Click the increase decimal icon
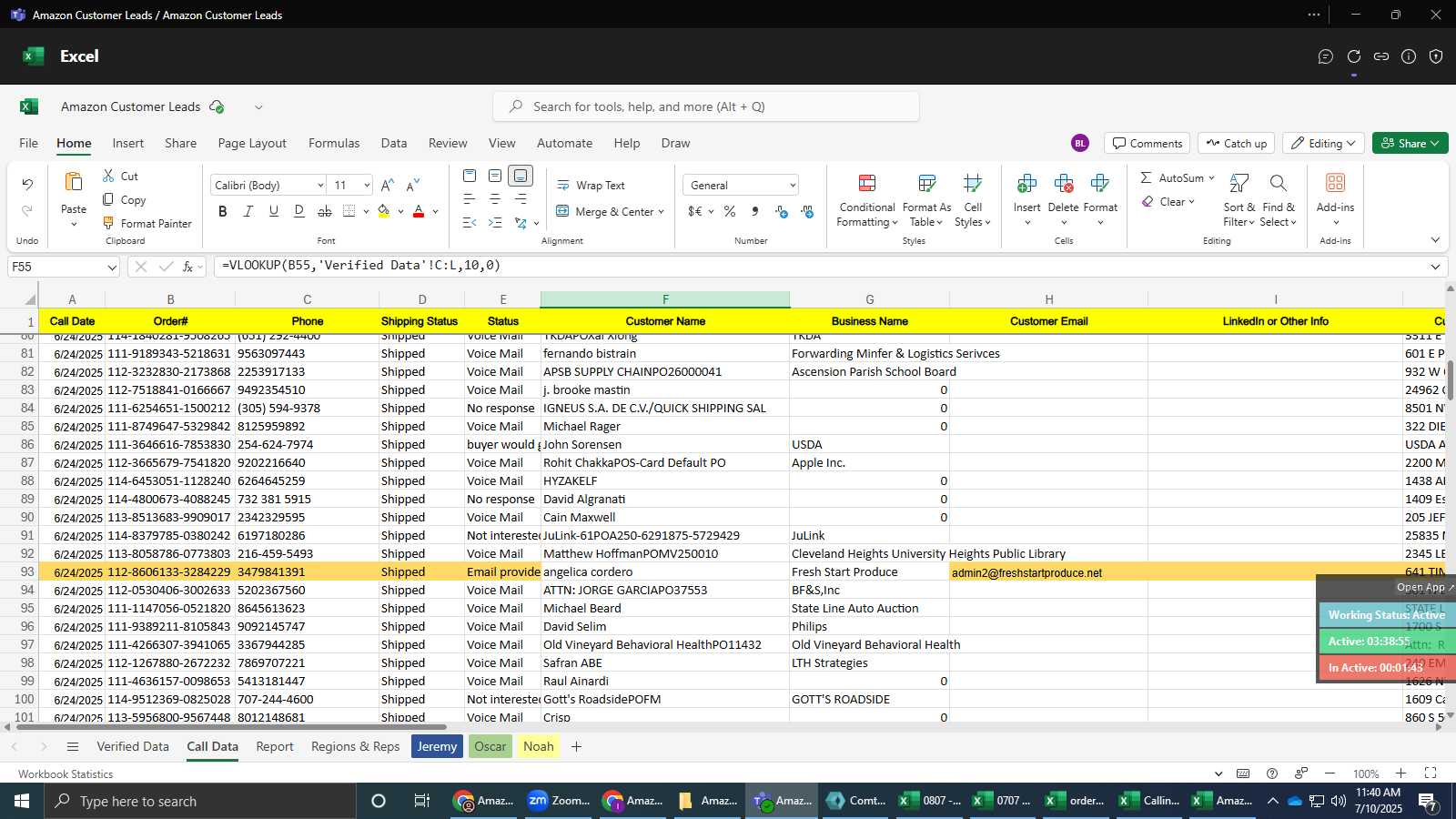 click(782, 211)
